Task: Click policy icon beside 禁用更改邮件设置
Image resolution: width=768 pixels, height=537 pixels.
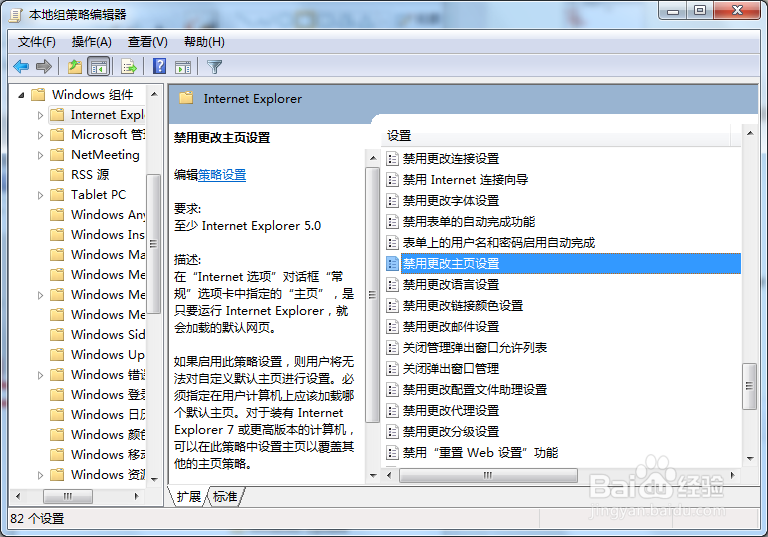Action: 392,327
